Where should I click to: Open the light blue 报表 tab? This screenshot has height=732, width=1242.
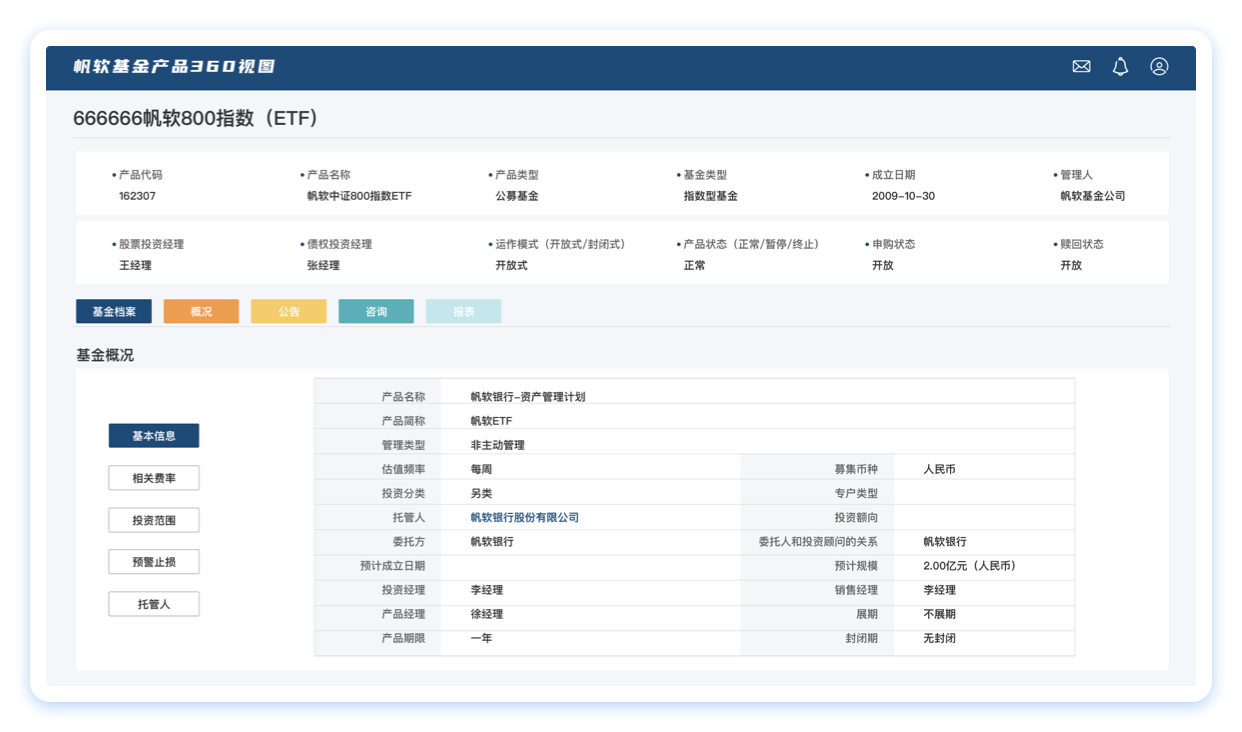point(463,312)
